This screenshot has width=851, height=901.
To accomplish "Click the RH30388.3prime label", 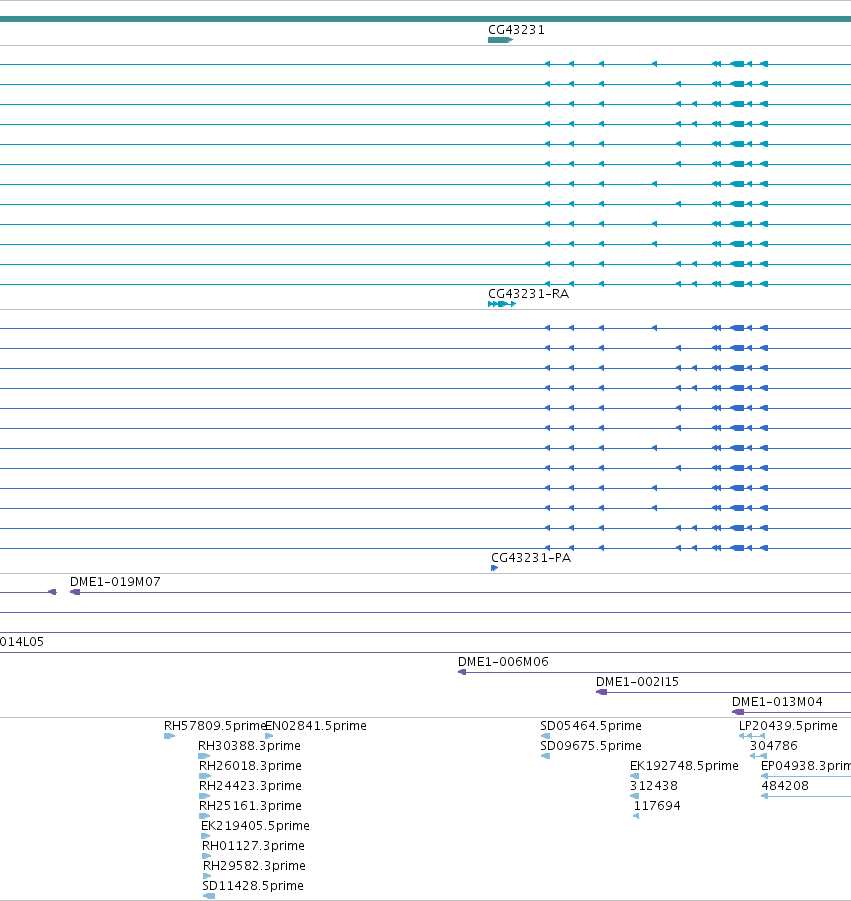I will [249, 746].
